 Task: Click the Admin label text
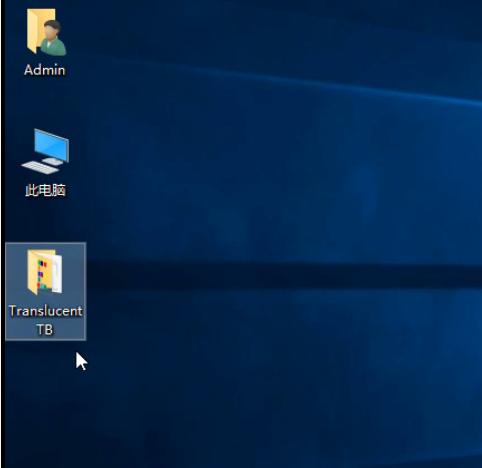[45, 70]
